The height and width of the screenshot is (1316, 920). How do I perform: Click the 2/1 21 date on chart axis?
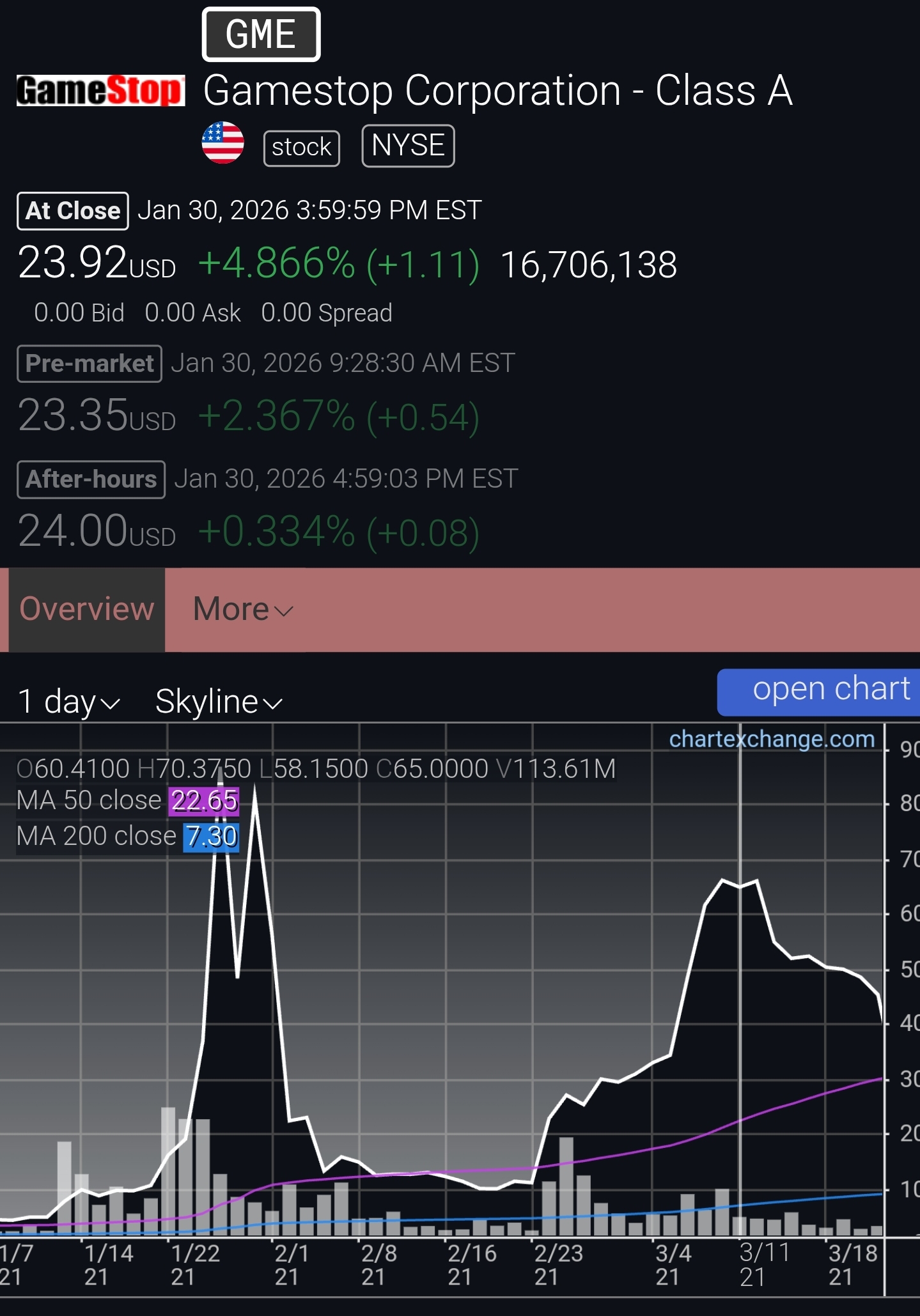point(292,1265)
